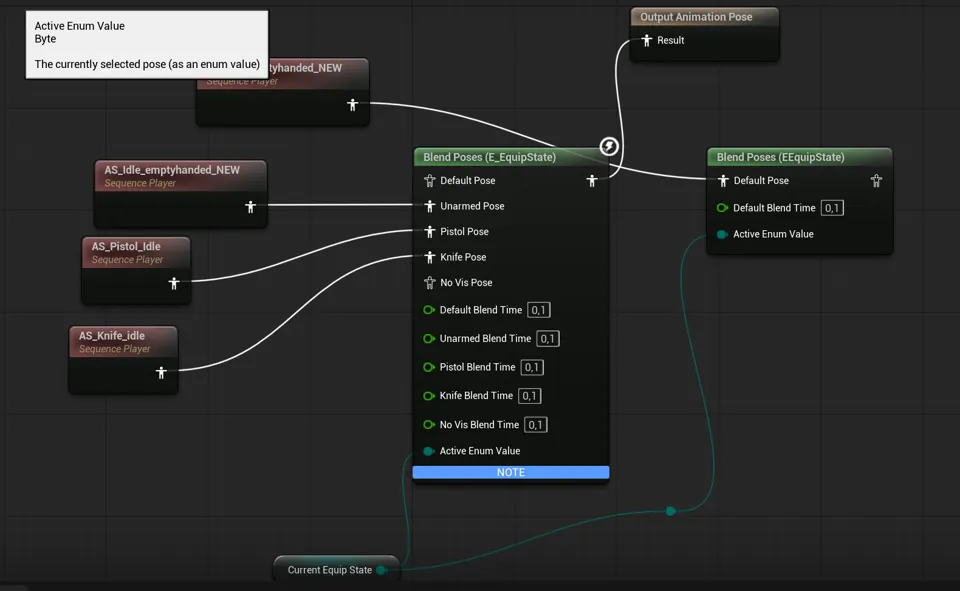Click the Unarmed Pose label text
The height and width of the screenshot is (591, 960).
click(472, 206)
